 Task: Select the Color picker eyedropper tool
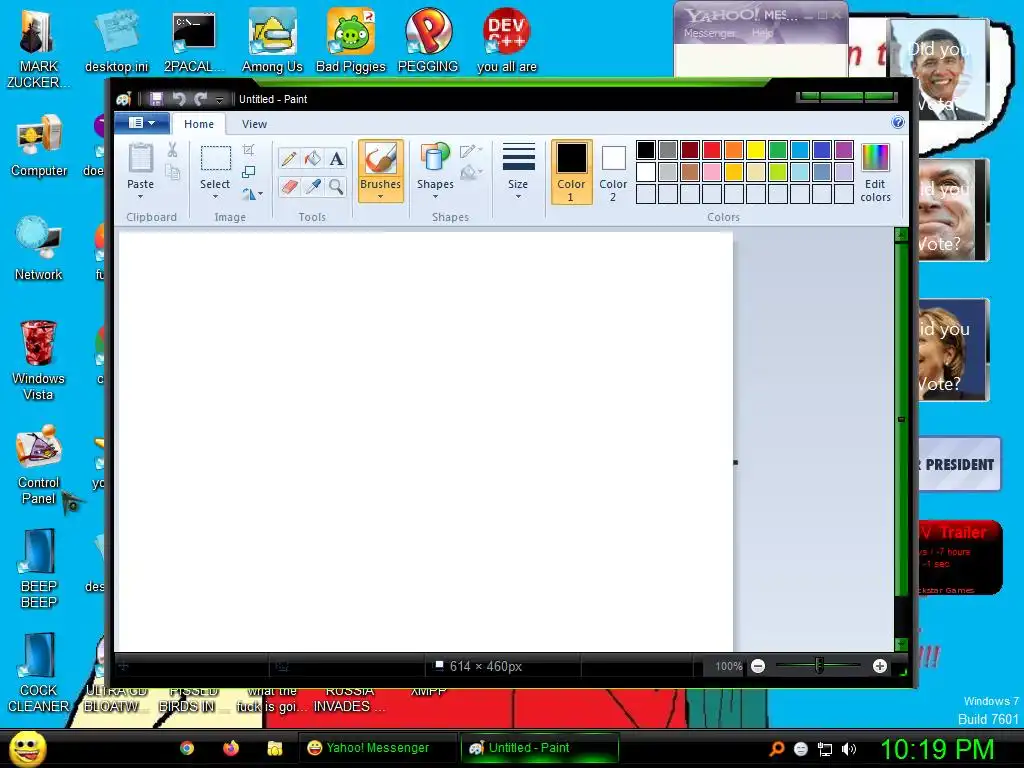tap(313, 187)
